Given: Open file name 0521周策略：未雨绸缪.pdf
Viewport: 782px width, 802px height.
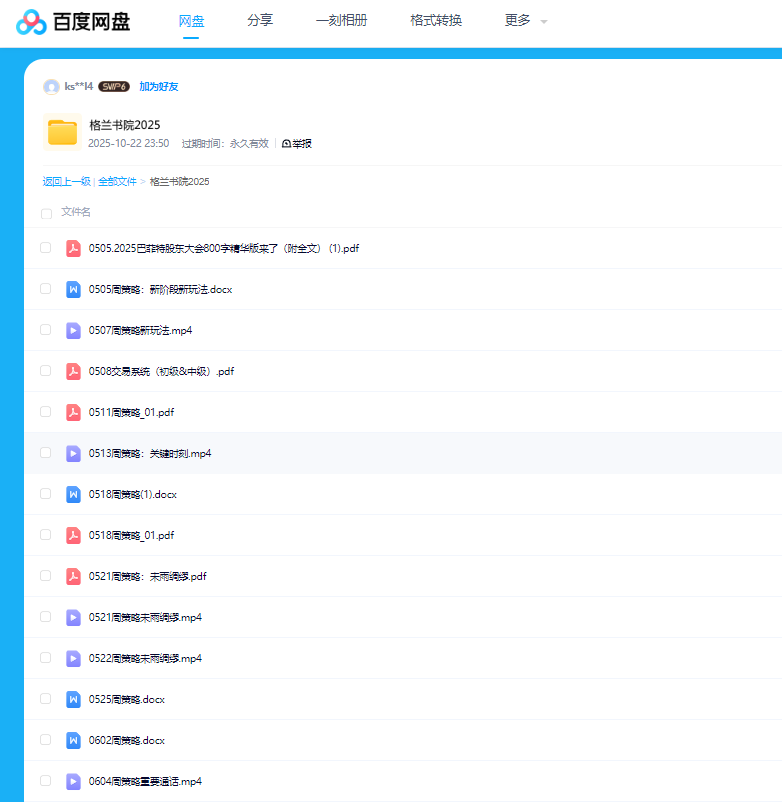Looking at the screenshot, I should coord(147,576).
